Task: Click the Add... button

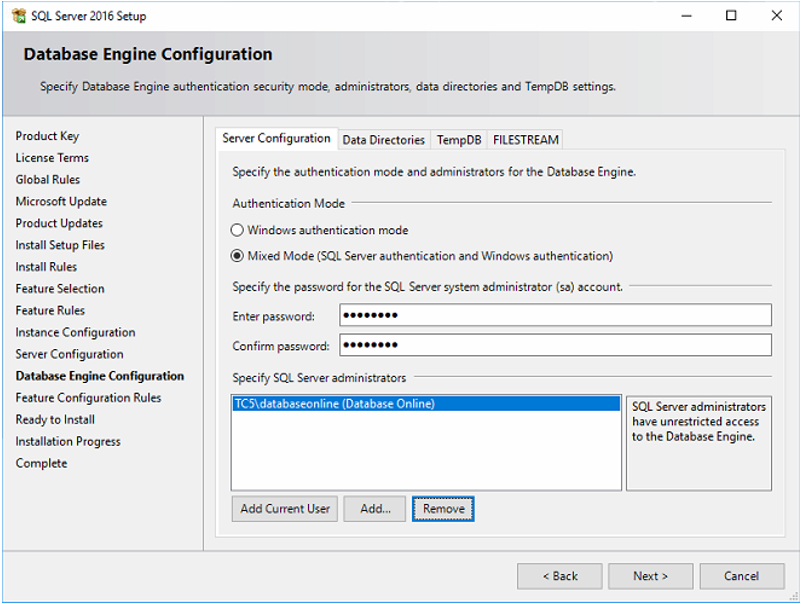Action: click(x=375, y=509)
